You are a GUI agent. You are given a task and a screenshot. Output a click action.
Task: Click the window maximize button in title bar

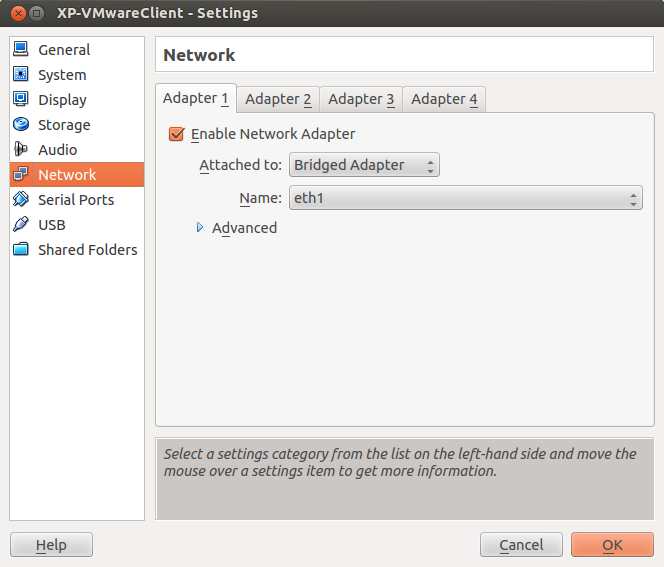click(37, 13)
